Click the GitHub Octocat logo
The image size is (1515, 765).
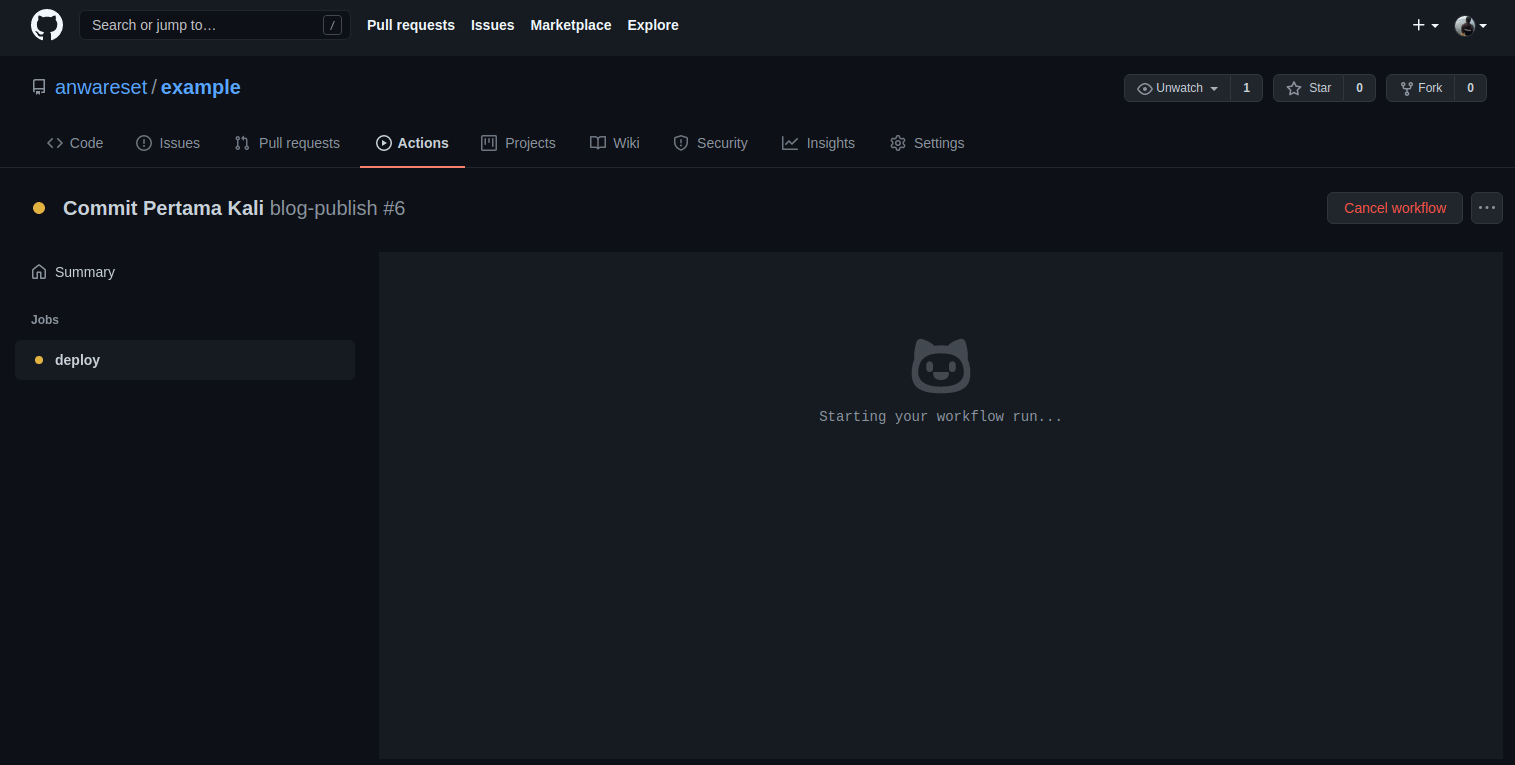pyautogui.click(x=47, y=25)
